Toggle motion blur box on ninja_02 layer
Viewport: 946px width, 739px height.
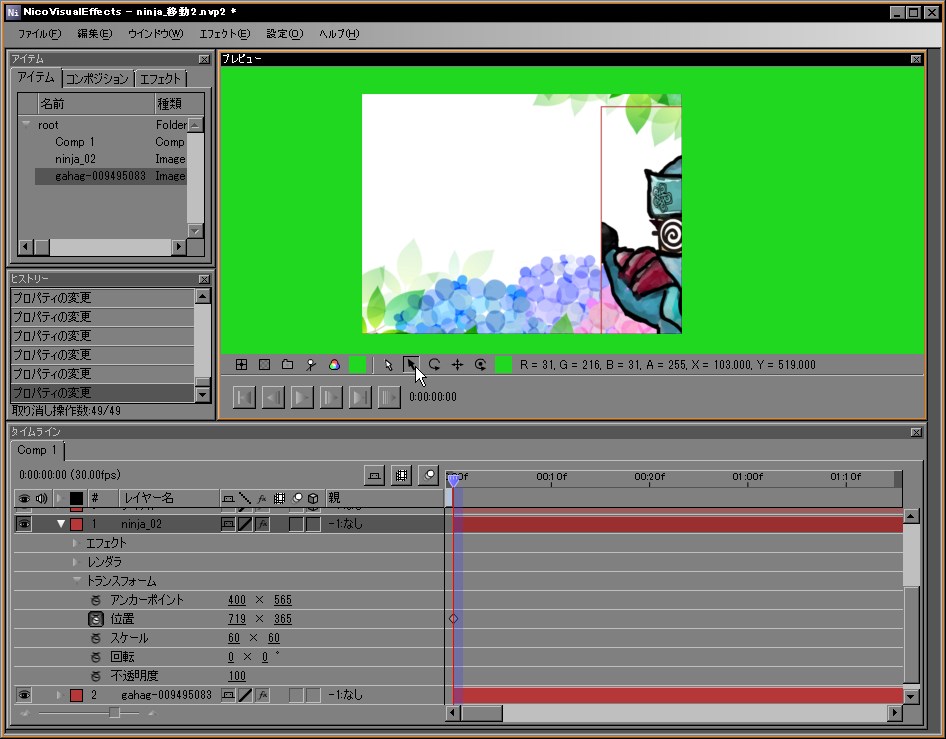coord(296,524)
